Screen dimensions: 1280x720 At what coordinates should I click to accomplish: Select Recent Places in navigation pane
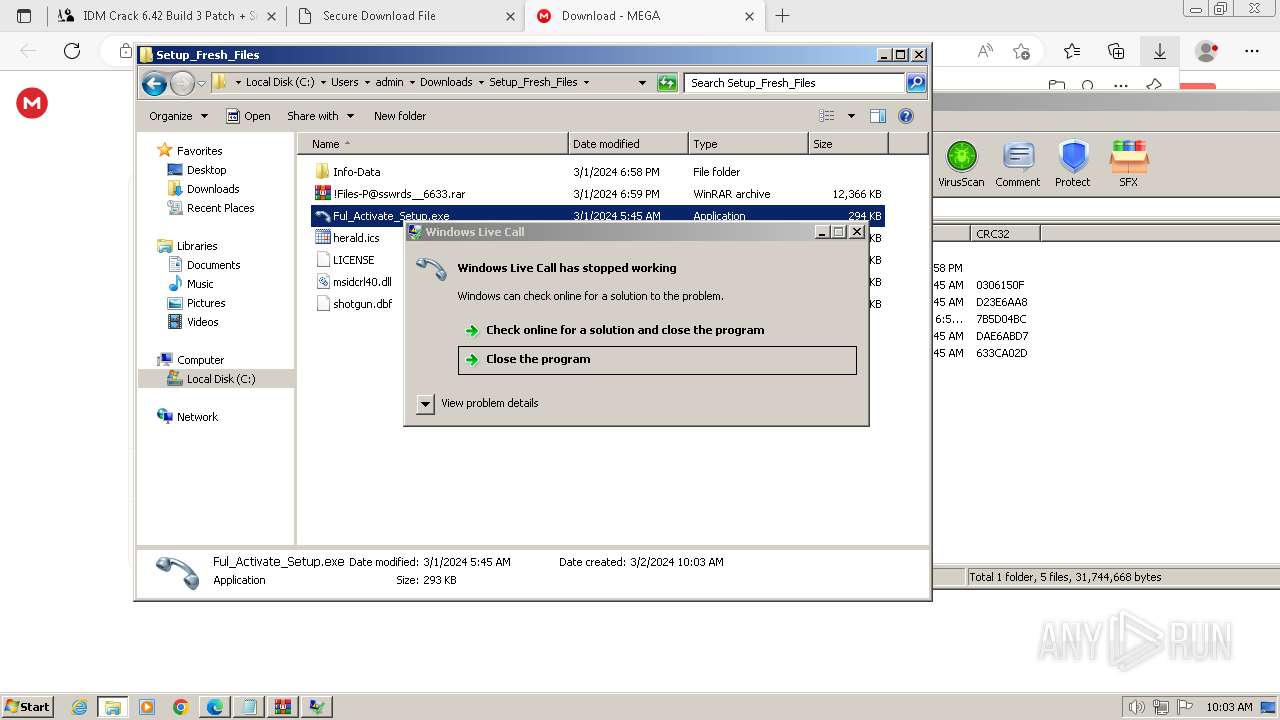[220, 208]
